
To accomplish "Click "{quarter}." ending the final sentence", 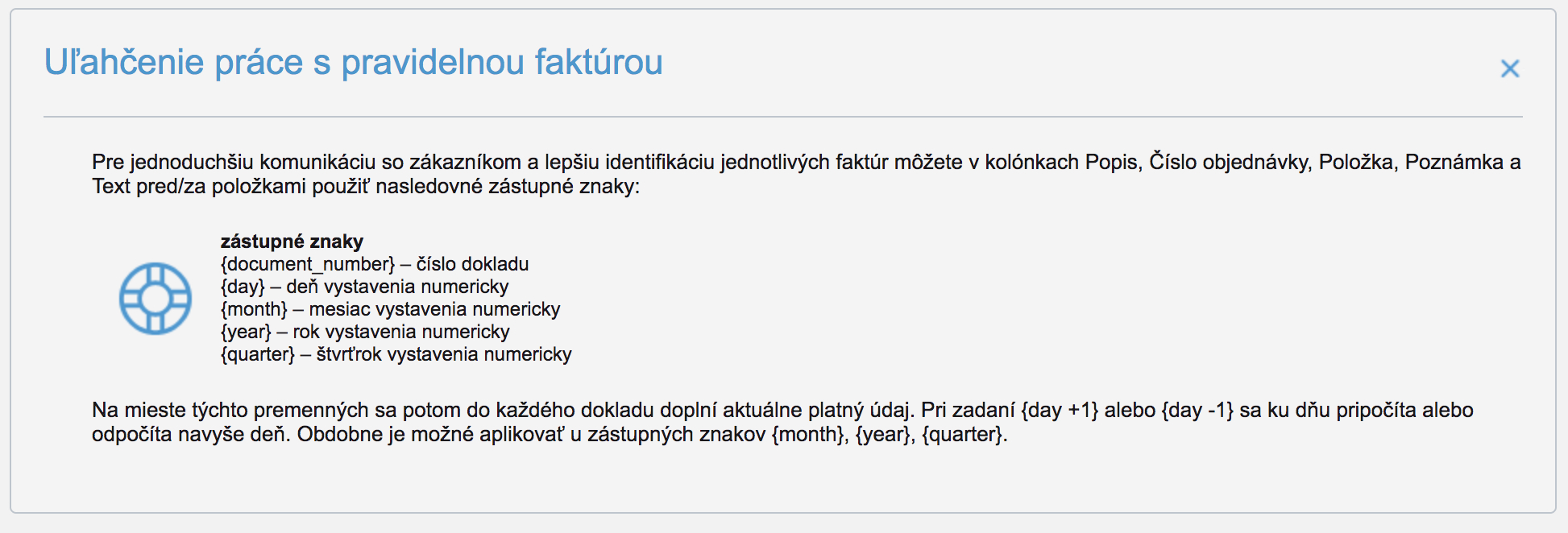I will (x=964, y=435).
